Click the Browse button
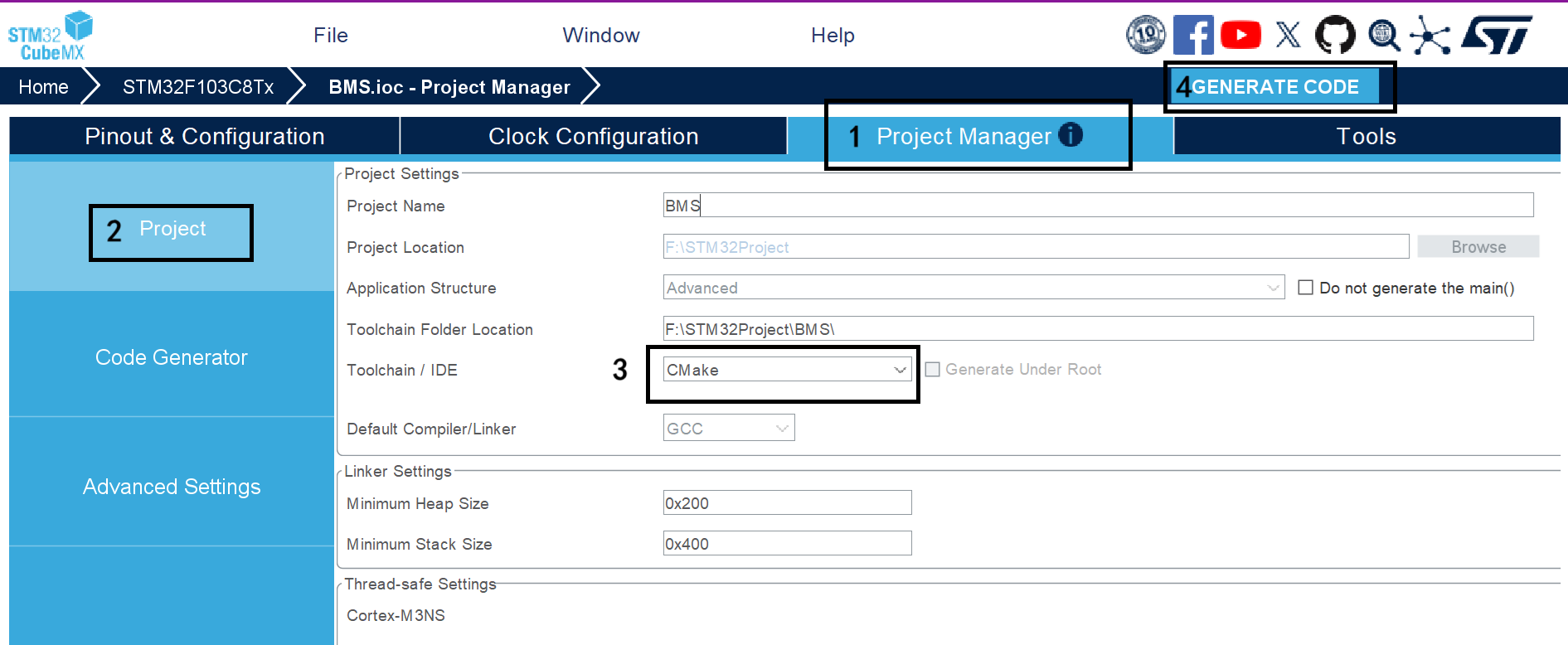 click(1478, 247)
